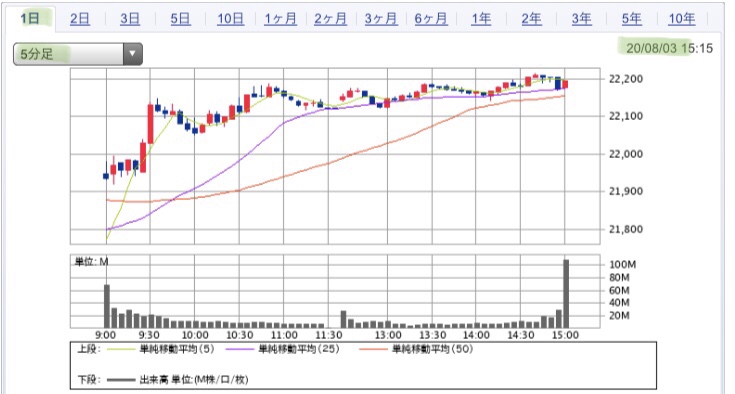The height and width of the screenshot is (394, 735).
Task: Click the 単純移動平均(5) green legend line
Action: (x=121, y=349)
